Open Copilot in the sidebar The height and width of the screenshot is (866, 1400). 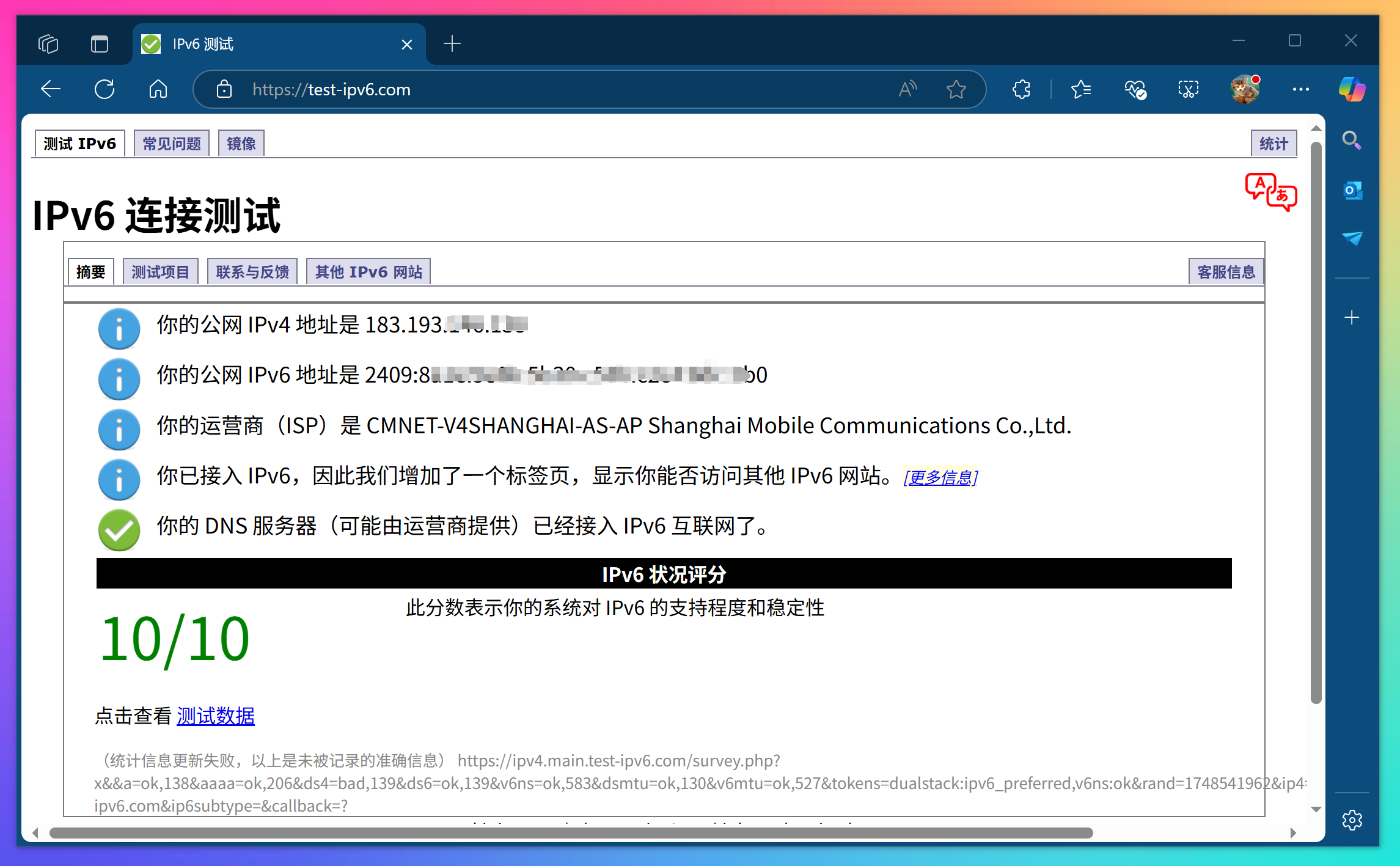point(1352,89)
